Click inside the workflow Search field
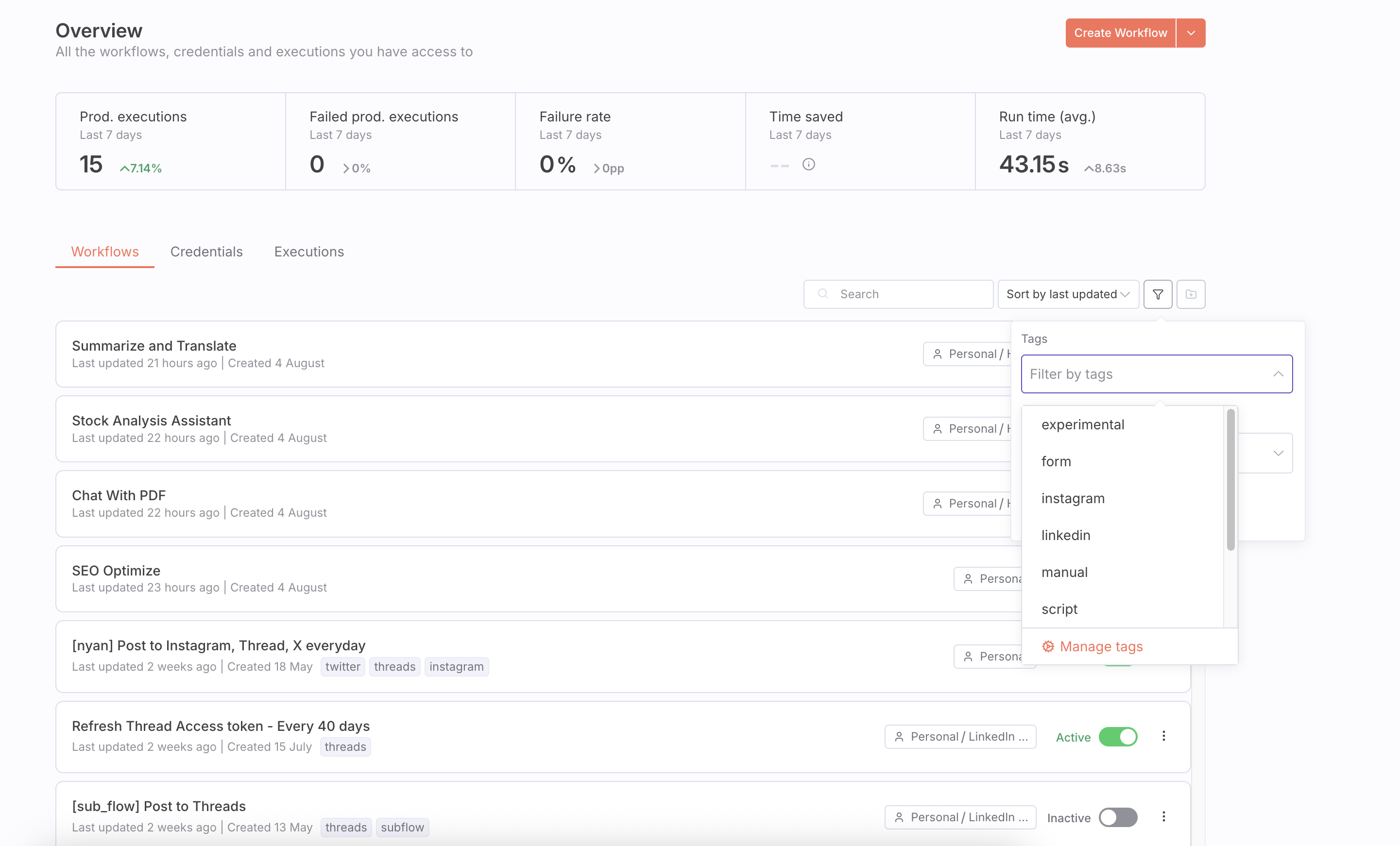The image size is (1400, 846). coord(898,294)
